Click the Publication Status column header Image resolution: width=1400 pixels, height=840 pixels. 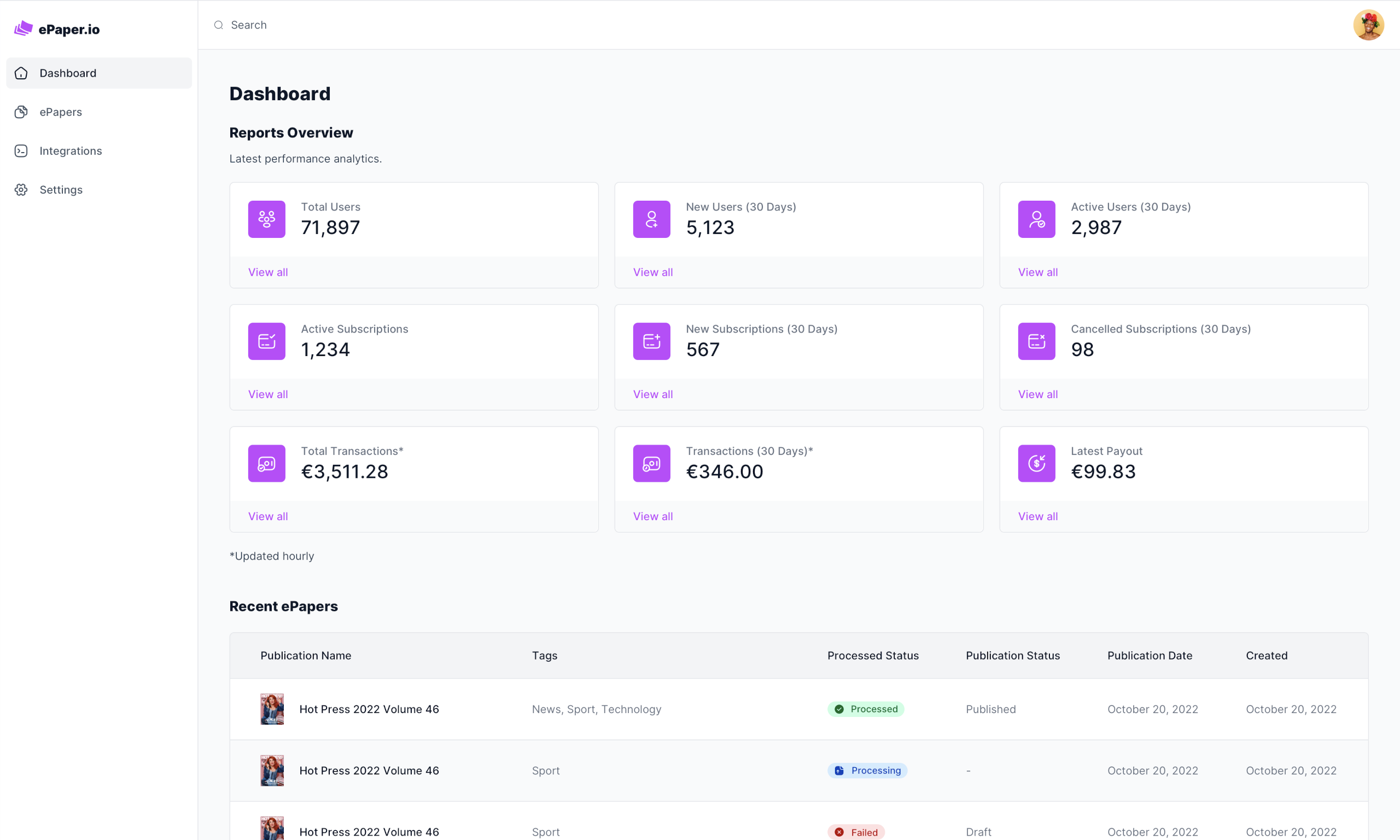pos(1012,656)
